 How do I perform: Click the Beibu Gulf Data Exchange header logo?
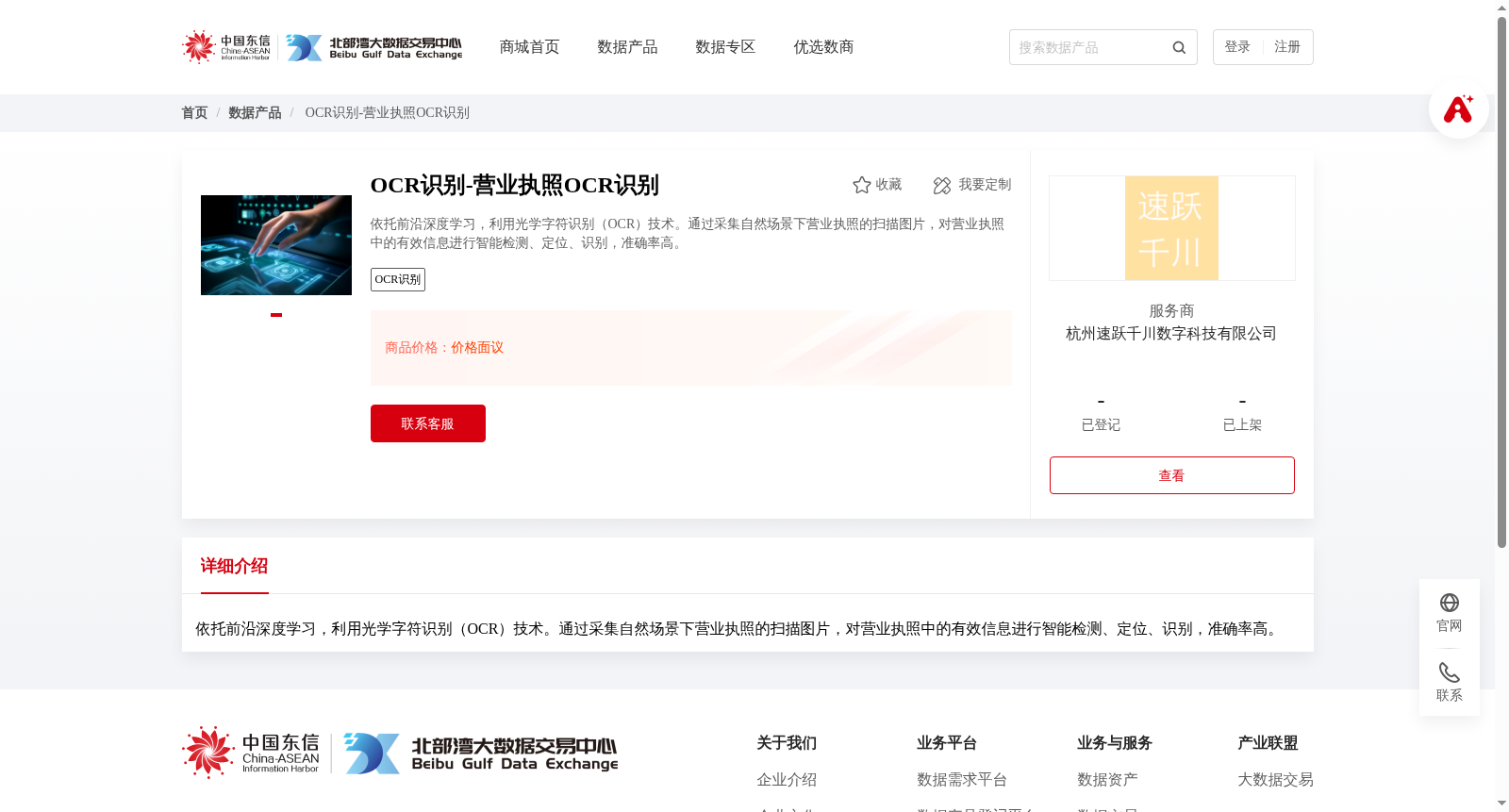pos(374,47)
